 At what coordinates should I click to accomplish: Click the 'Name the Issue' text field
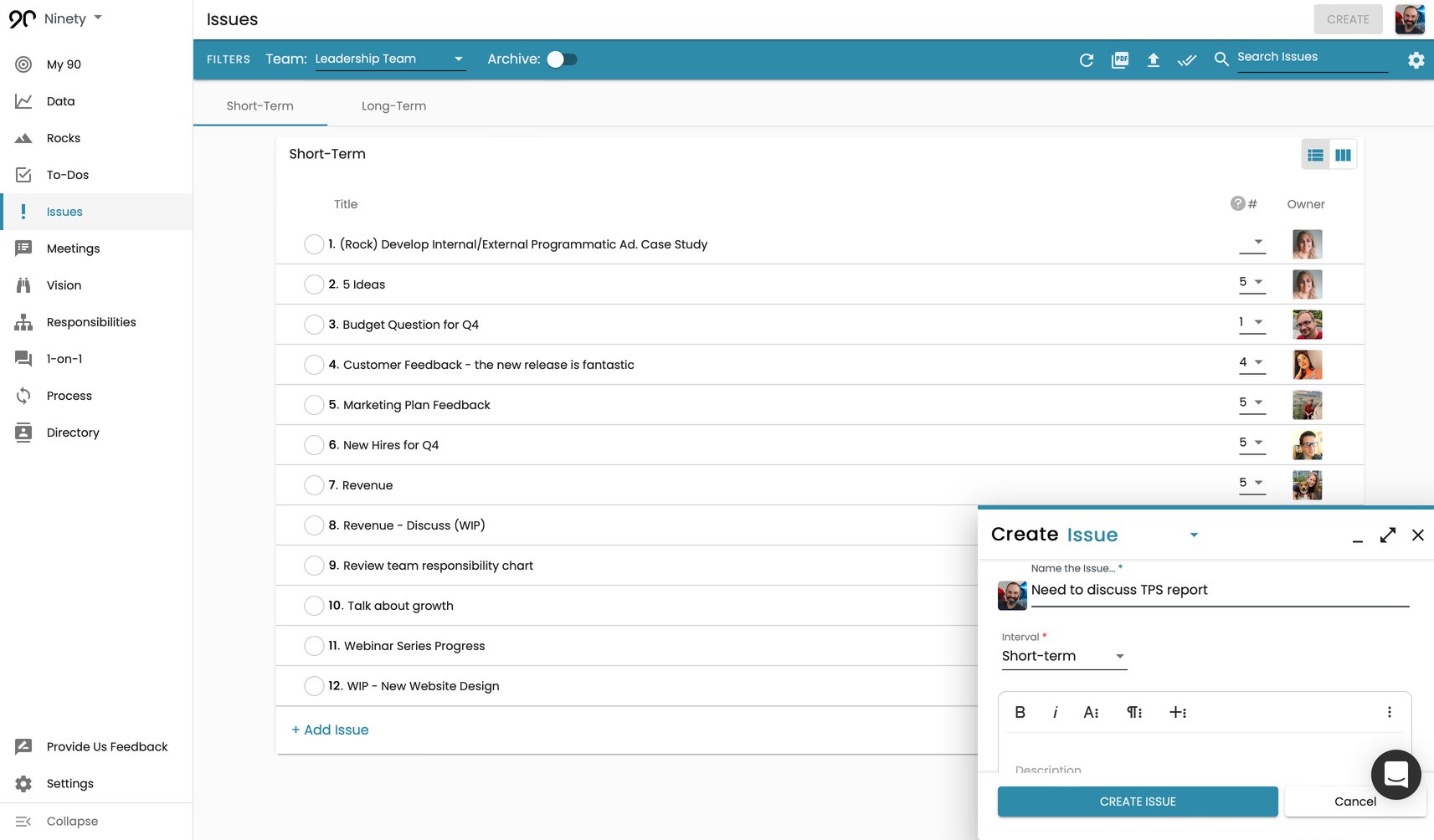click(x=1219, y=590)
